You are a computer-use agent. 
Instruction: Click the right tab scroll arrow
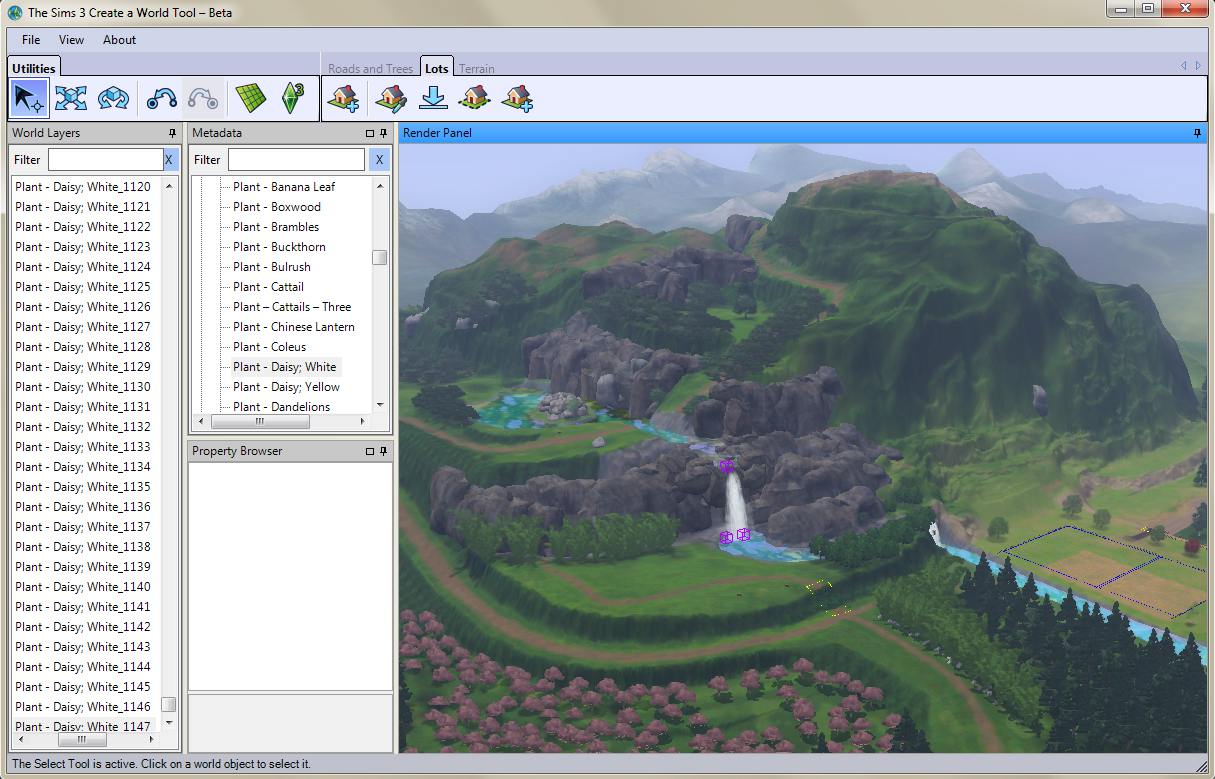1198,65
